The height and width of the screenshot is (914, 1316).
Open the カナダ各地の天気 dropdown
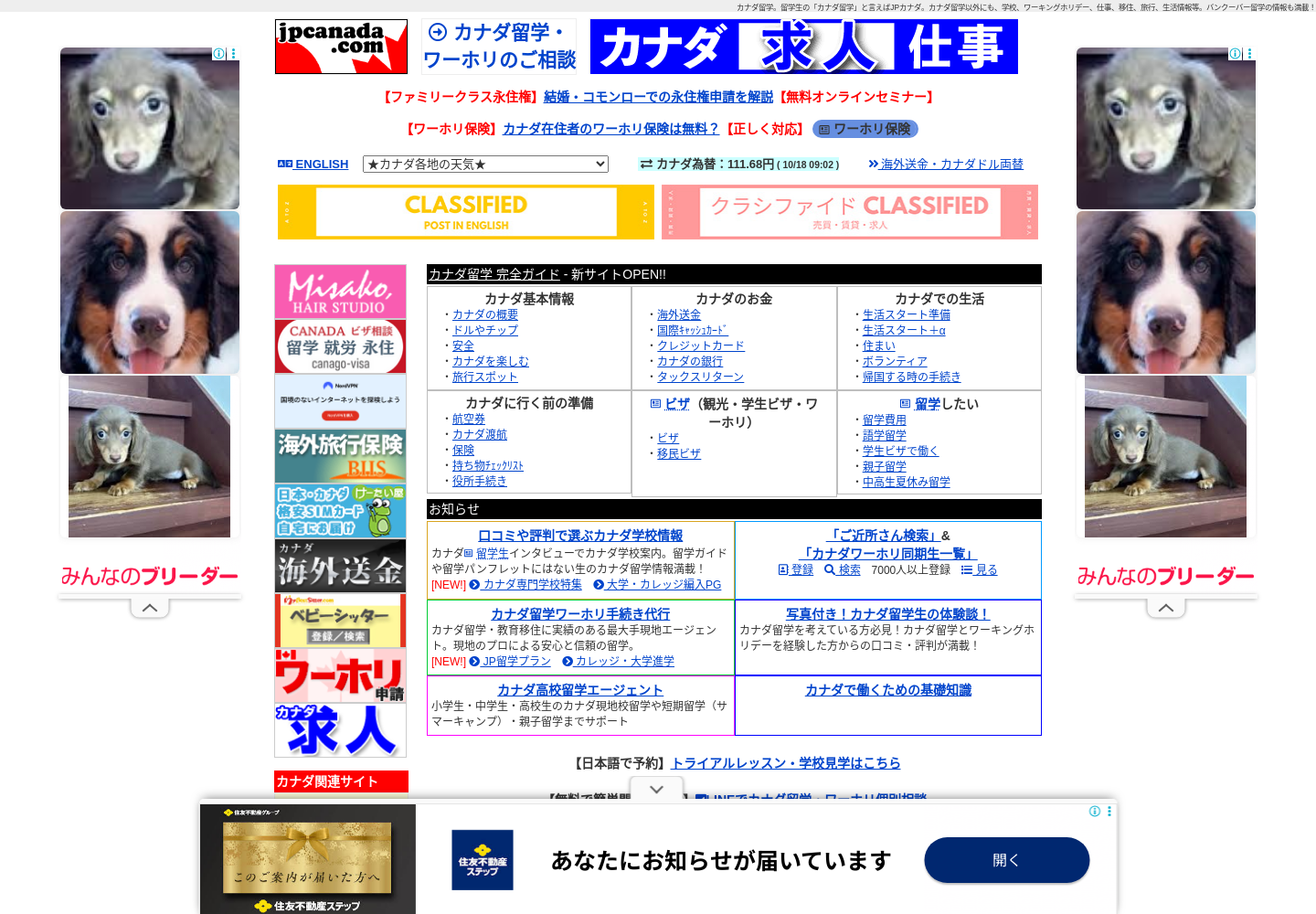[485, 165]
